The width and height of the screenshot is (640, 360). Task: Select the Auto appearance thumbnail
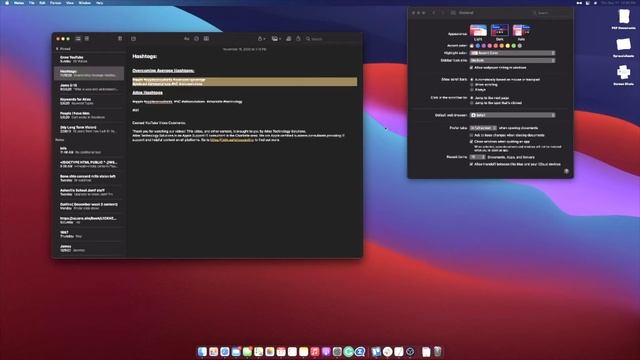click(521, 30)
